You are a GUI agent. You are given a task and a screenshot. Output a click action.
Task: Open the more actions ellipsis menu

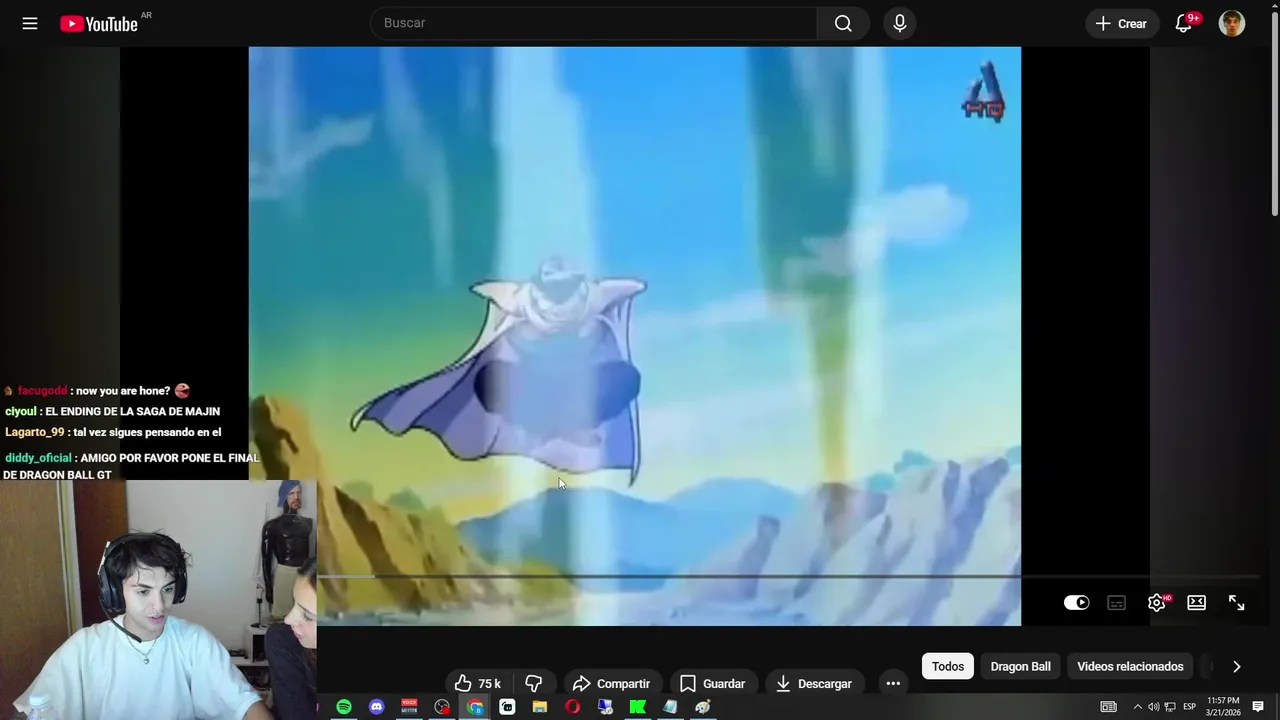click(x=893, y=684)
